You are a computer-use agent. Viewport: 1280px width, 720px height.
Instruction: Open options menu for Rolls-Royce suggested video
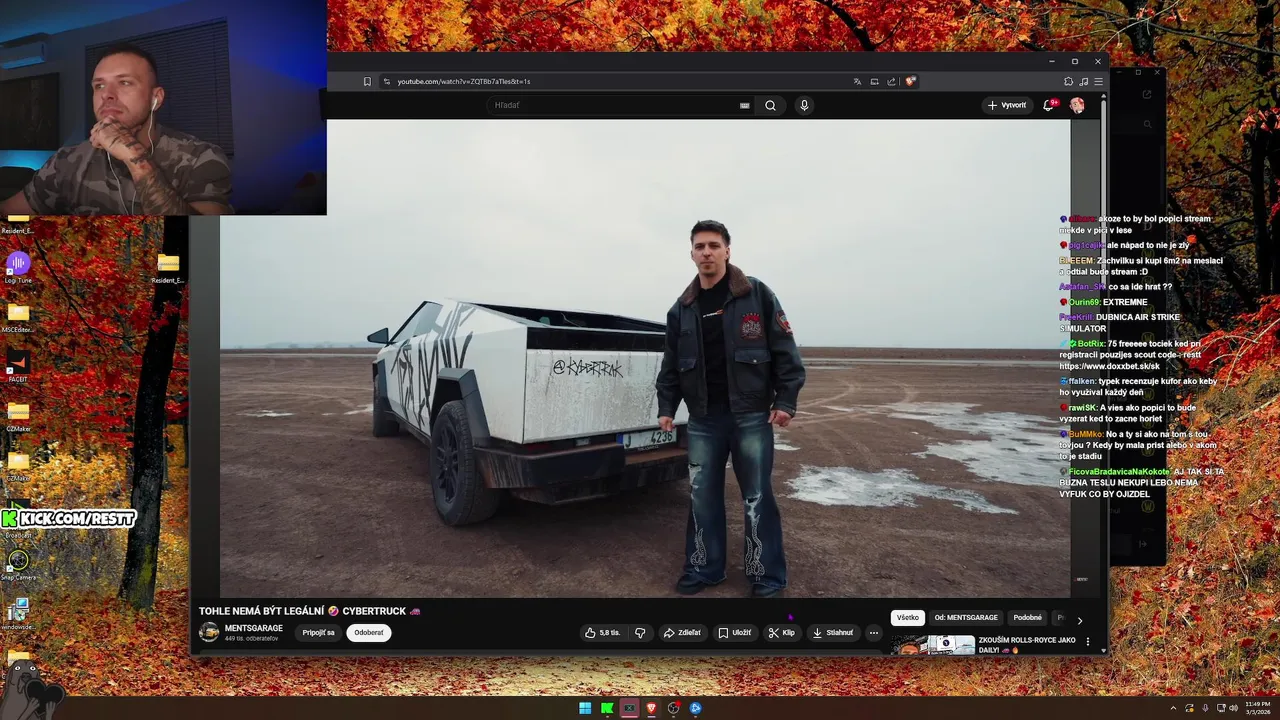[1088, 642]
